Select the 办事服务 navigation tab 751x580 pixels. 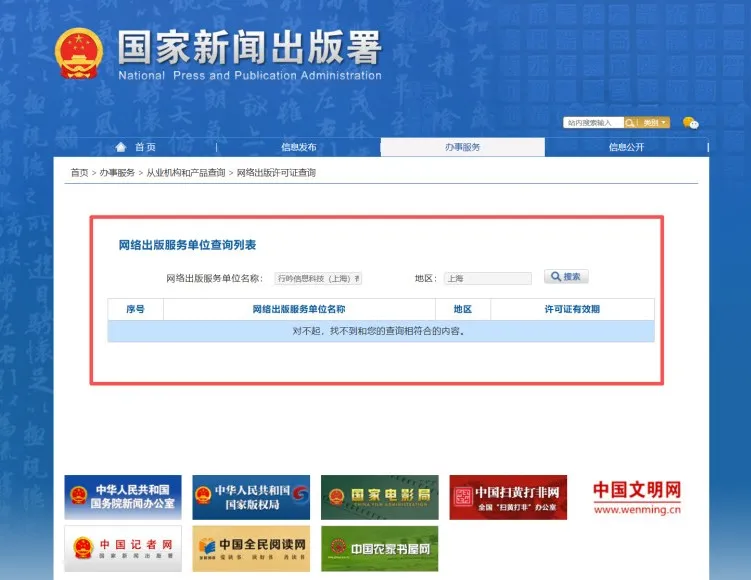(463, 147)
